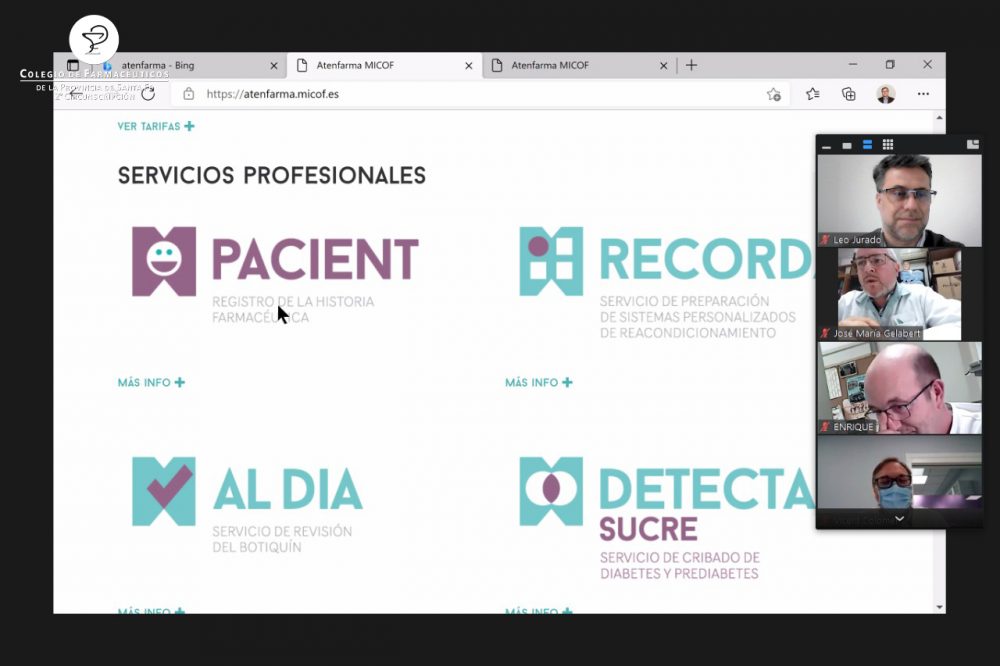Select the video thumbnail of the masked participant
The width and height of the screenshot is (1000, 666).
[900, 481]
